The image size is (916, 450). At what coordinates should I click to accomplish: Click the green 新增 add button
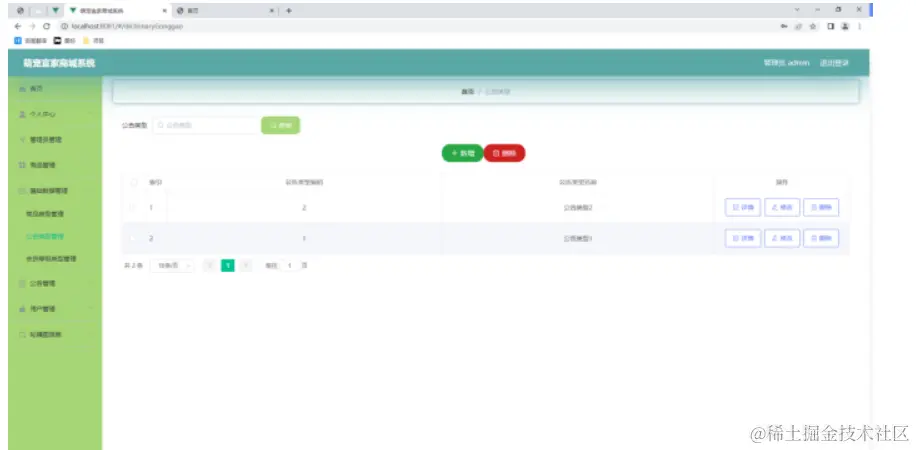click(462, 153)
